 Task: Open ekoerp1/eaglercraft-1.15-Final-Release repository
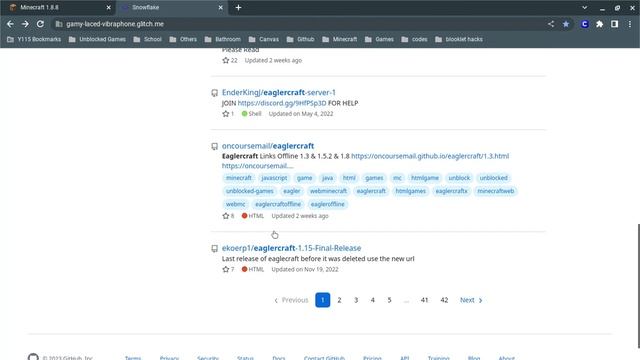tap(291, 248)
